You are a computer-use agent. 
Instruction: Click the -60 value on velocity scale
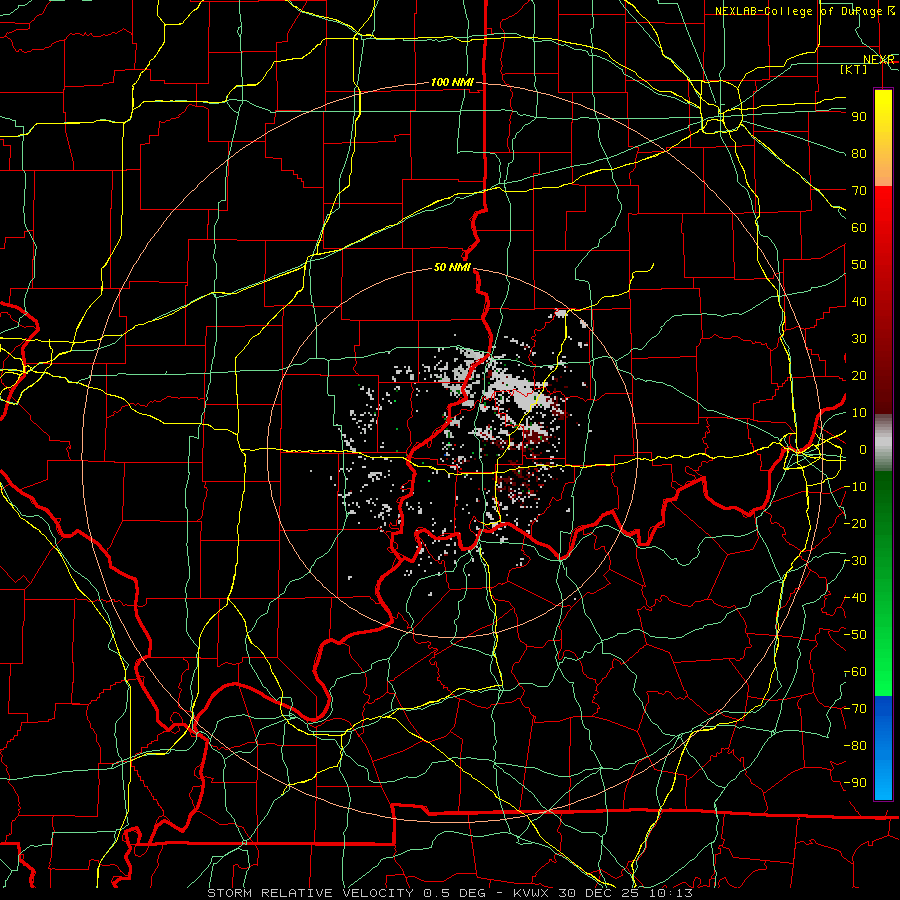tap(856, 672)
